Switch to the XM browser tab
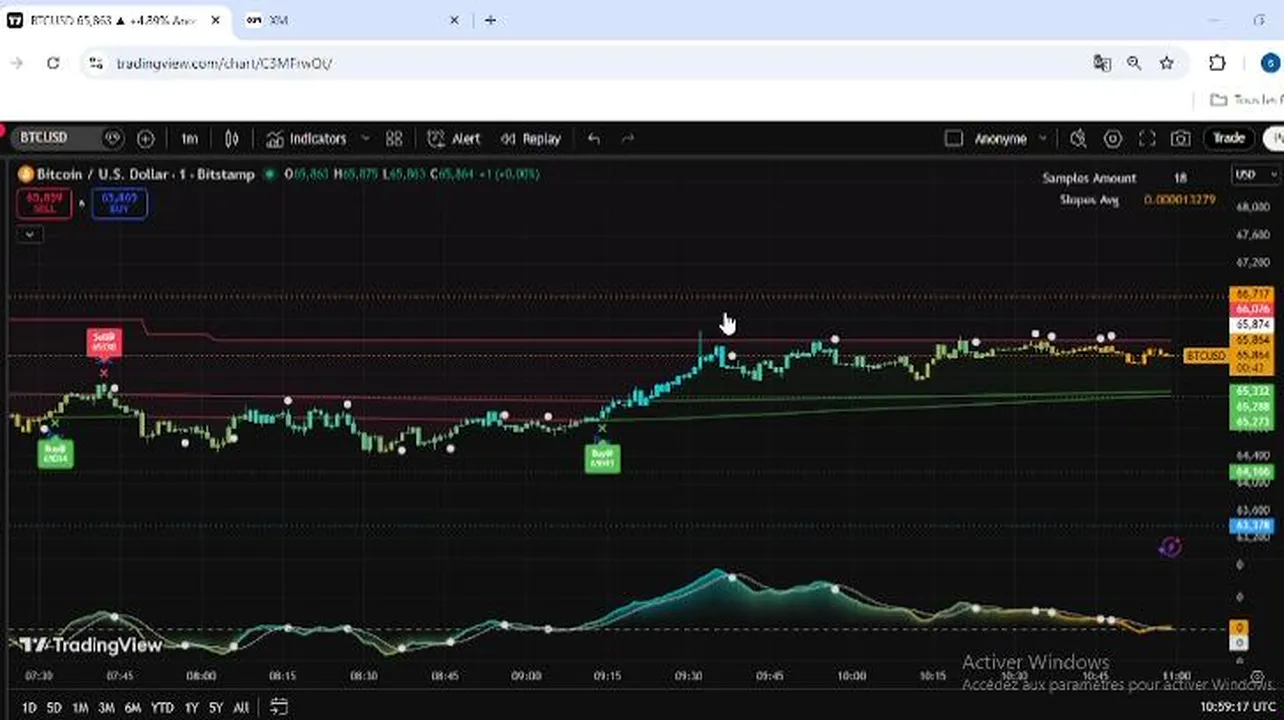 point(352,20)
